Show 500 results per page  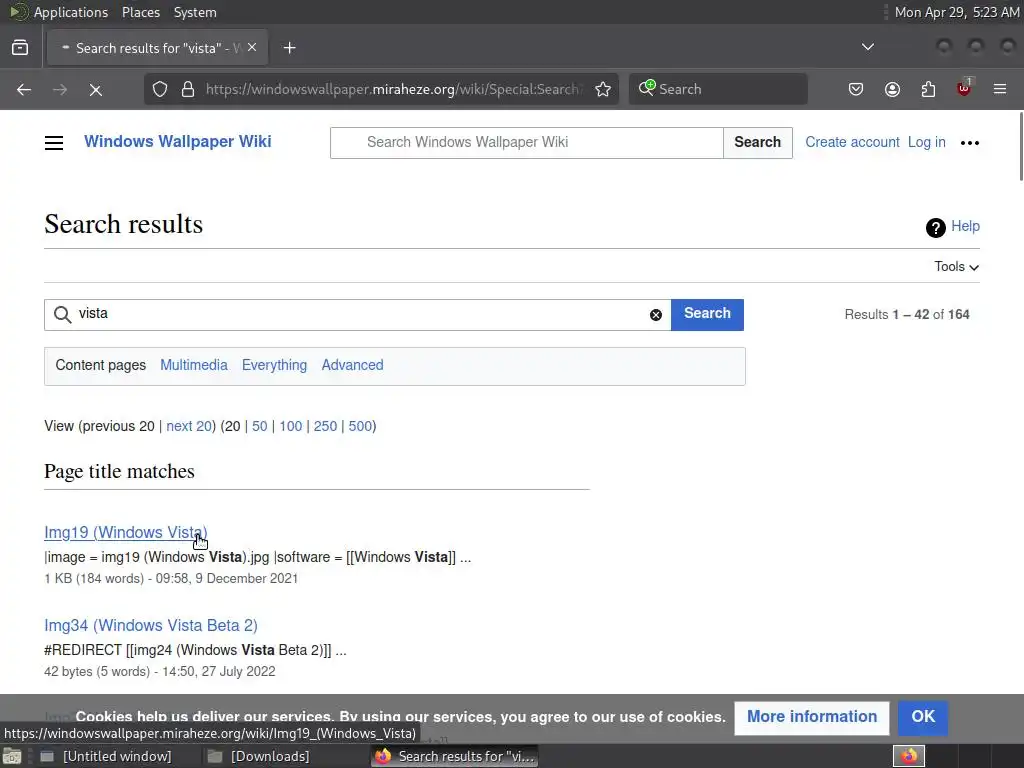tap(360, 426)
